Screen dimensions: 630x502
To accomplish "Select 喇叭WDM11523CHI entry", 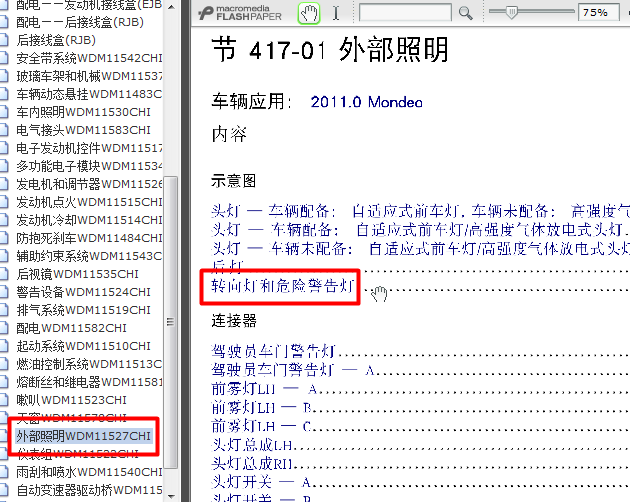I will tap(71, 400).
